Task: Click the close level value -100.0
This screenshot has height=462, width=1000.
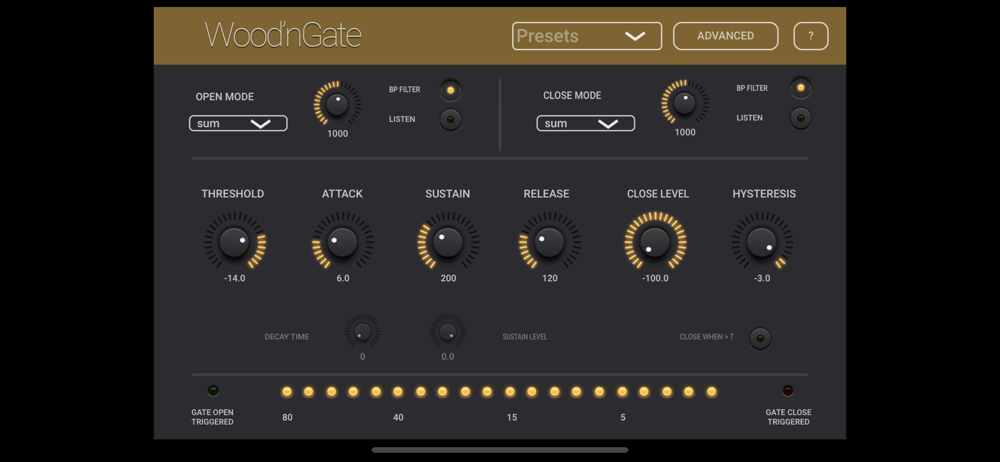Action: pyautogui.click(x=656, y=279)
